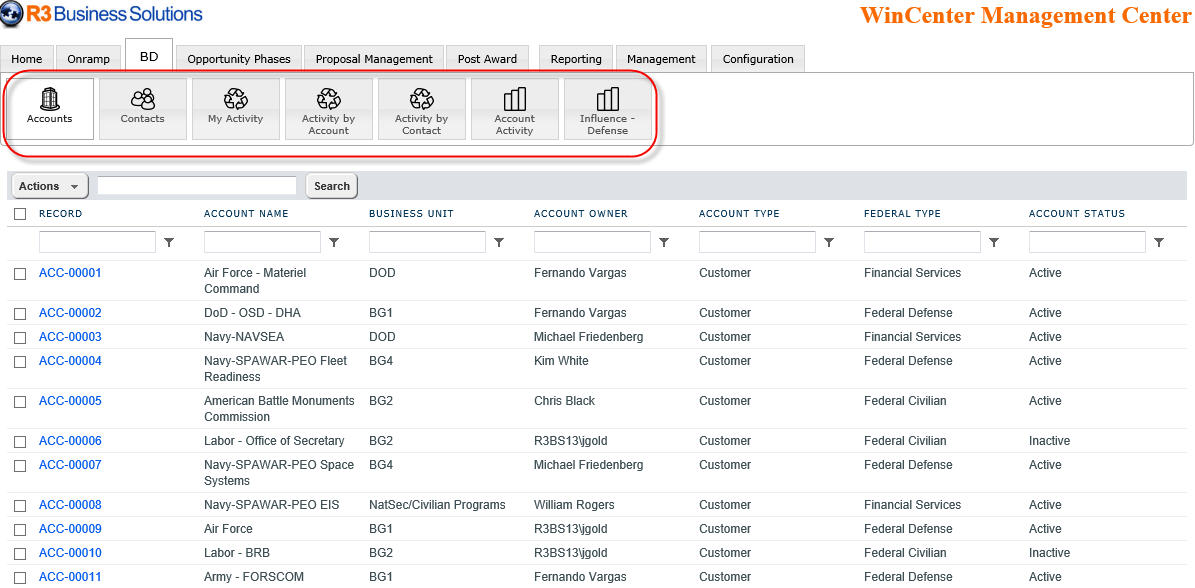Expand the Actions dropdown

[49, 186]
